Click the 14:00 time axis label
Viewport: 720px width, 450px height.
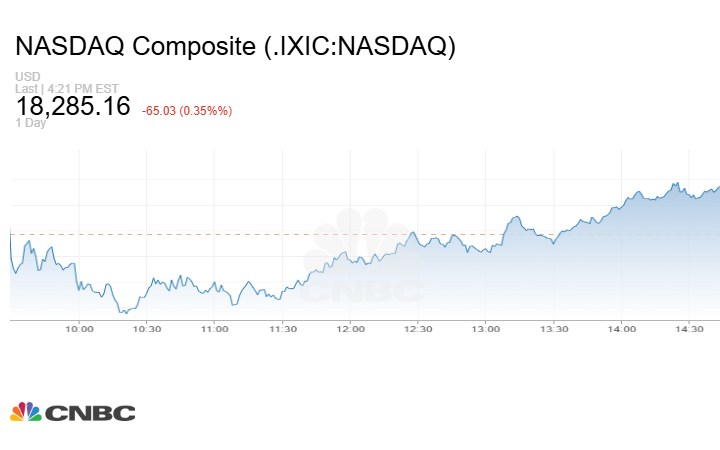tap(621, 329)
